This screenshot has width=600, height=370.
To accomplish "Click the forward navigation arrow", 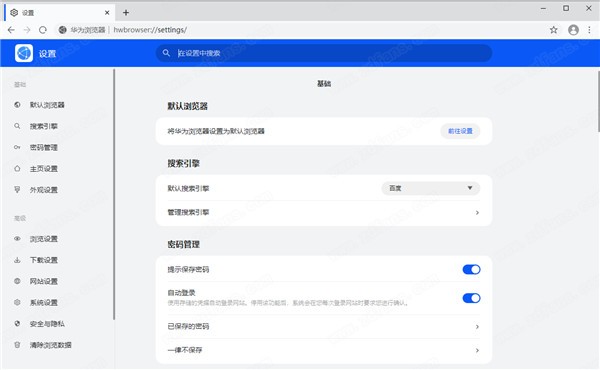I will pyautogui.click(x=27, y=30).
